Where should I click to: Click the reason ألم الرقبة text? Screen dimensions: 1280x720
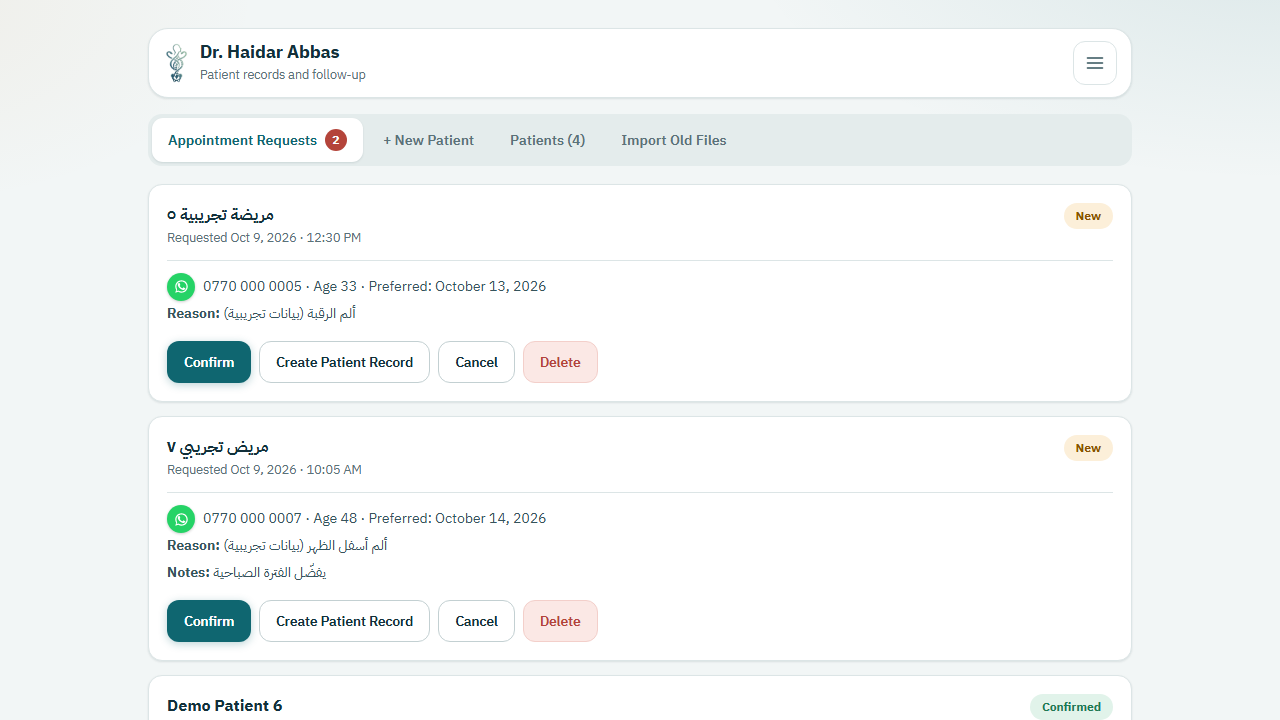pyautogui.click(x=290, y=314)
